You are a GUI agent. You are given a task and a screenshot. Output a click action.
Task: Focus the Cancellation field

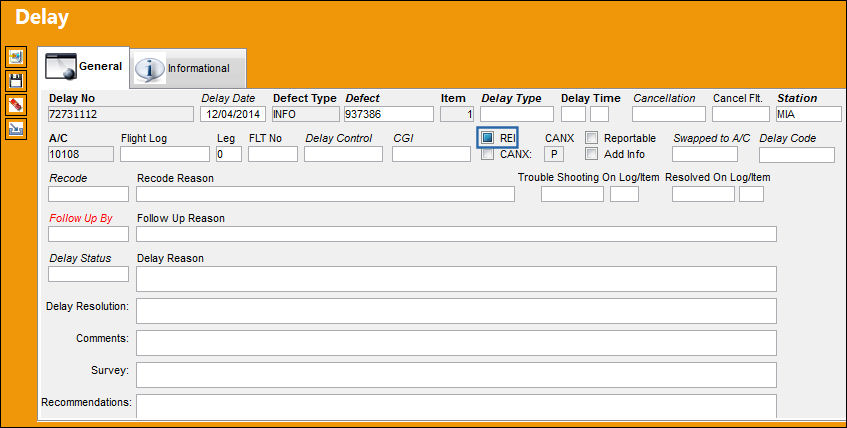(x=669, y=114)
